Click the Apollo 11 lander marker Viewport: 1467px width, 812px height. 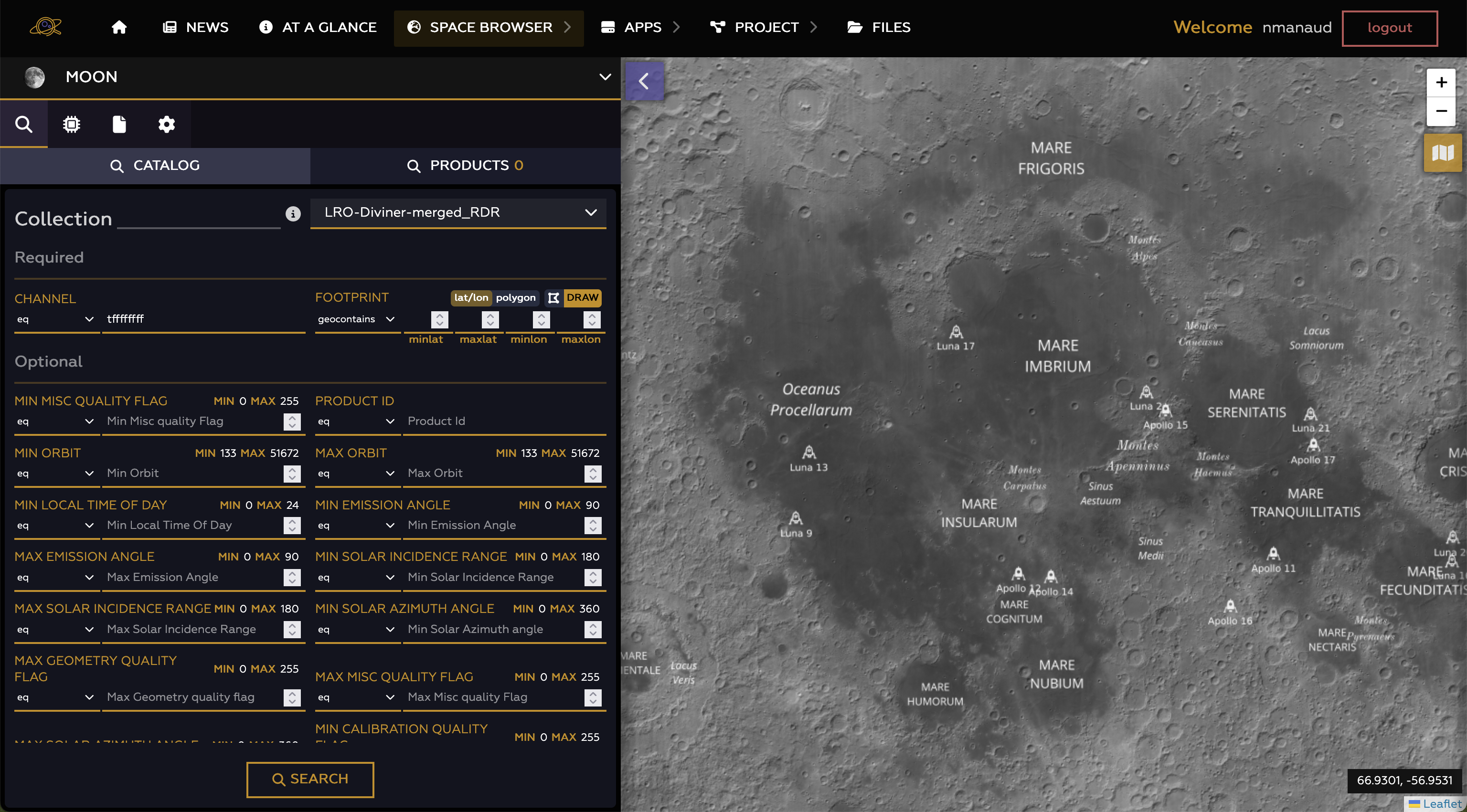[x=1274, y=553]
